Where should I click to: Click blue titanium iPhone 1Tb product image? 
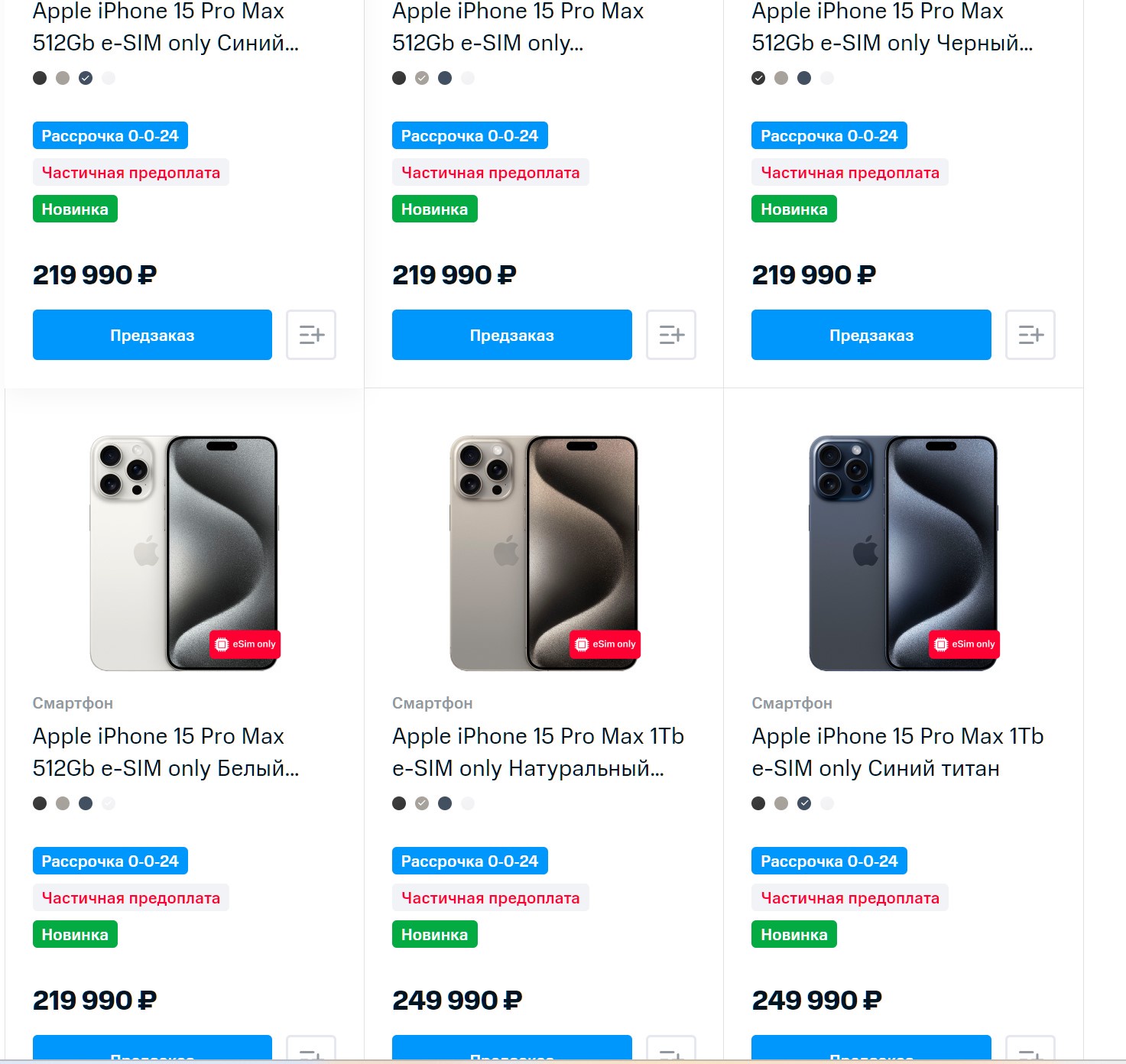[903, 553]
